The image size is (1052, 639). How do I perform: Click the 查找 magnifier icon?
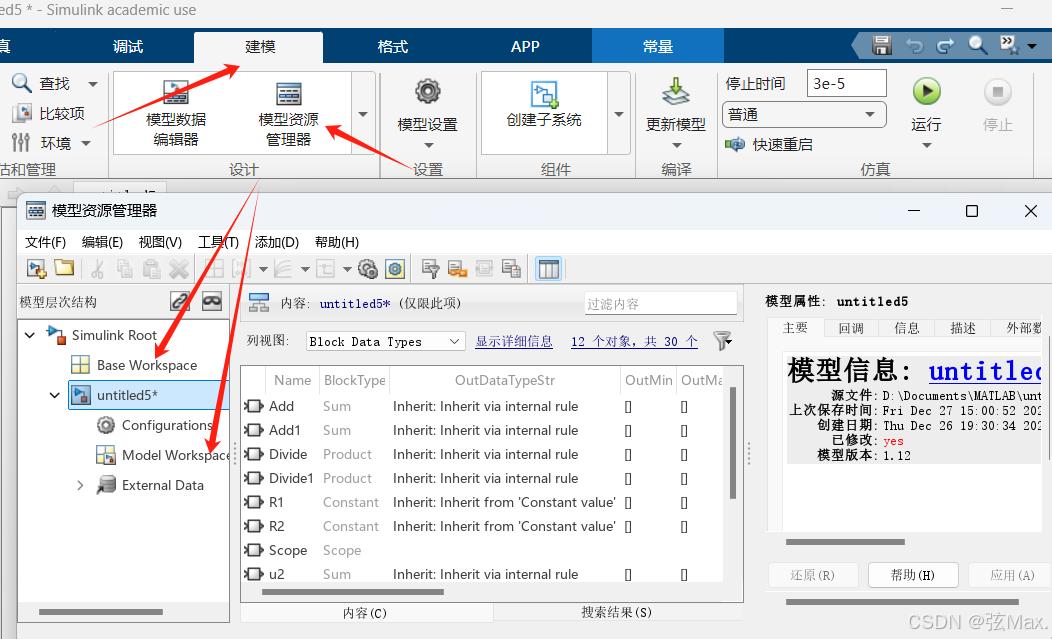tap(21, 83)
